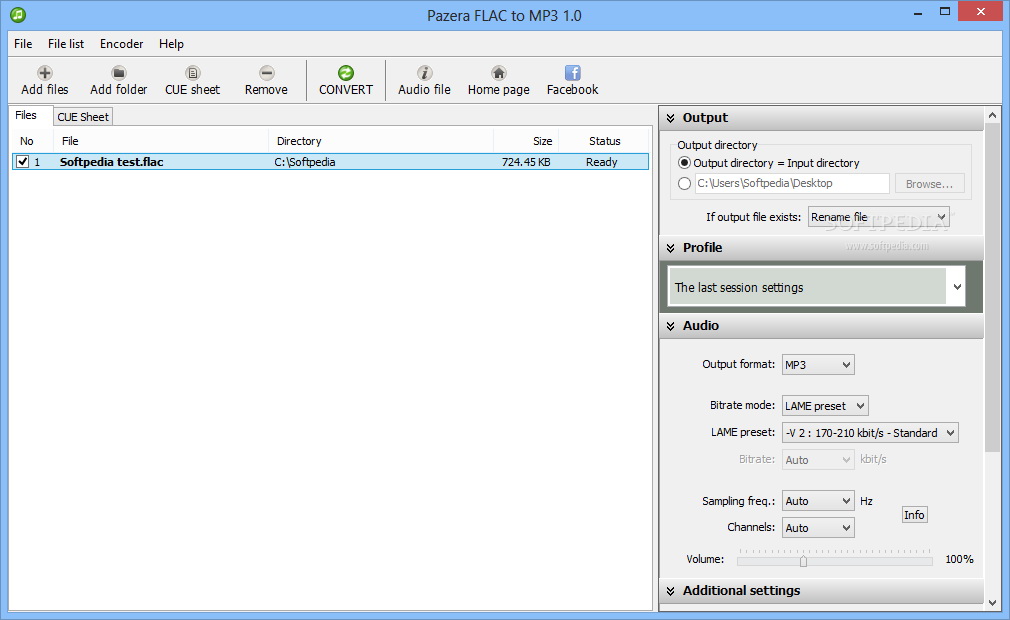Click the Add folder toolbar icon
Image resolution: width=1010 pixels, height=620 pixels.
tap(119, 73)
